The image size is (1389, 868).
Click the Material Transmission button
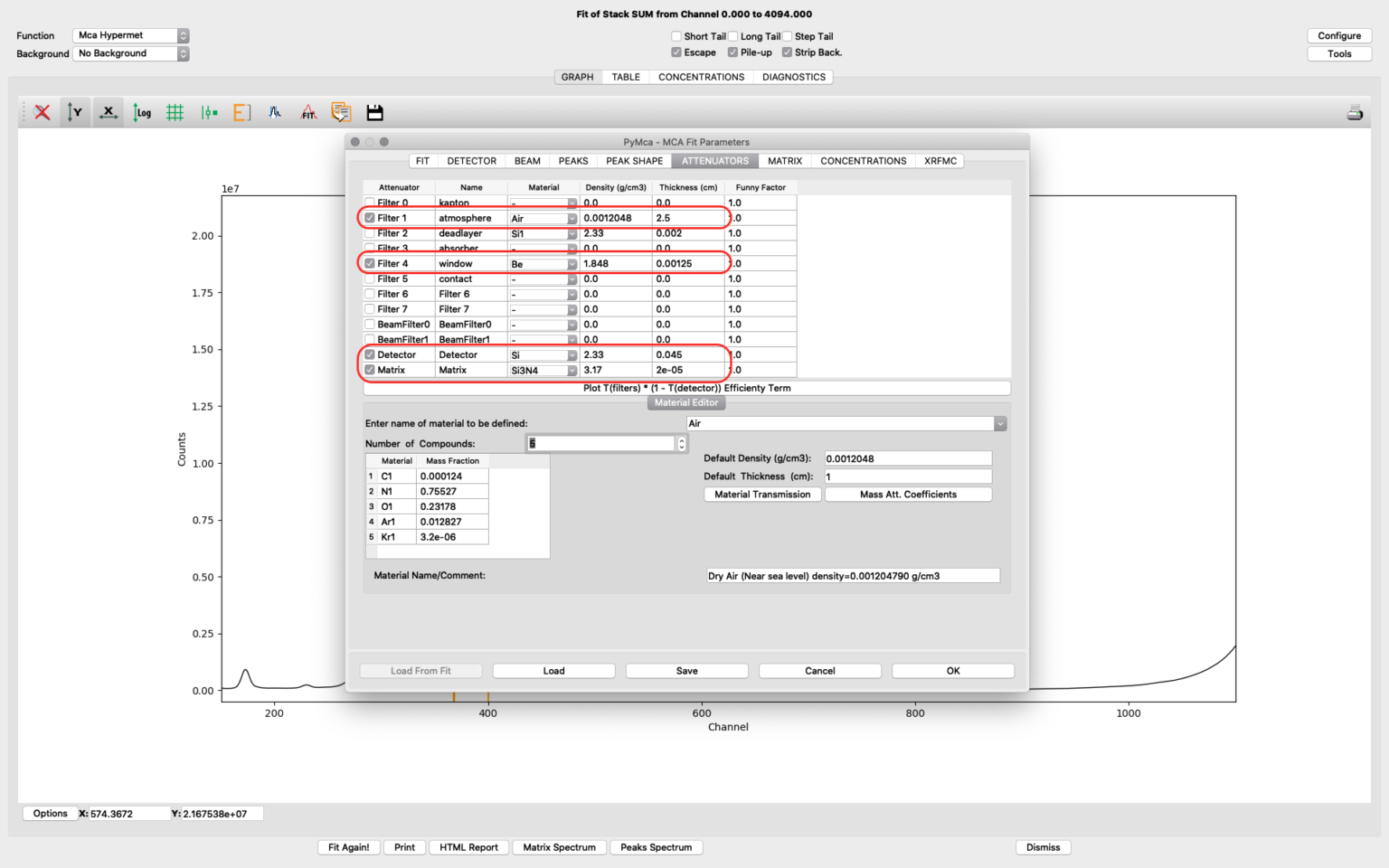click(x=761, y=494)
